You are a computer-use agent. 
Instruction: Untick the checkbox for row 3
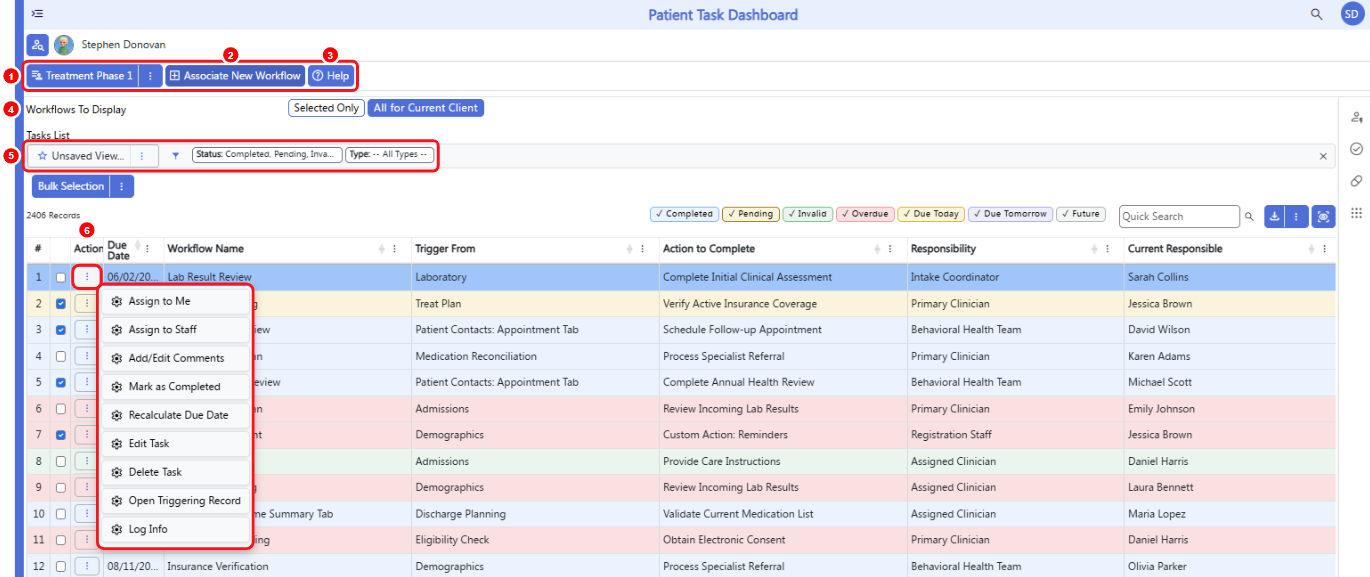coord(61,329)
